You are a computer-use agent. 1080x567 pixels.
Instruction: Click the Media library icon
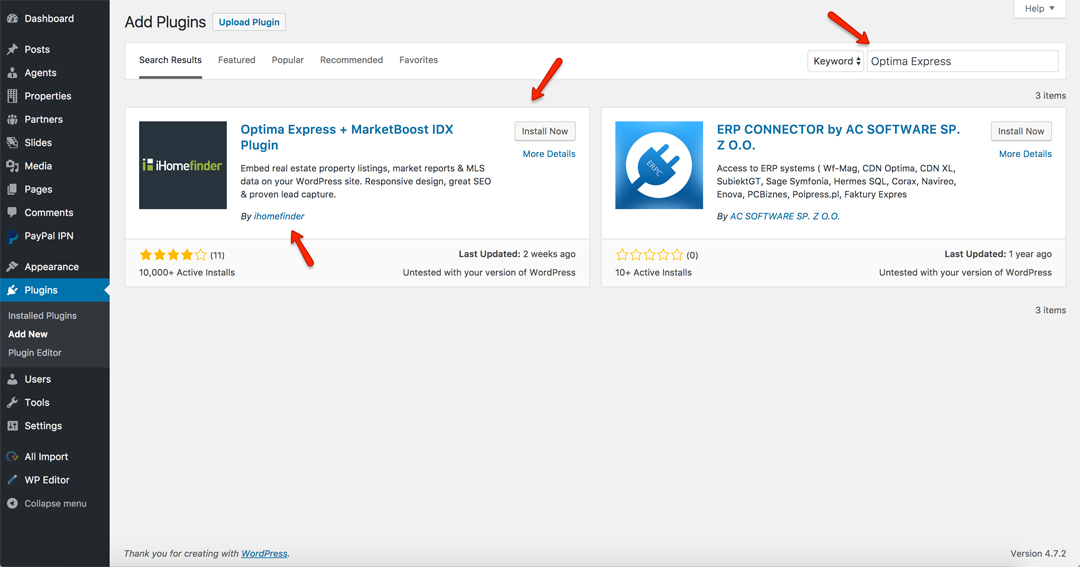pyautogui.click(x=12, y=166)
